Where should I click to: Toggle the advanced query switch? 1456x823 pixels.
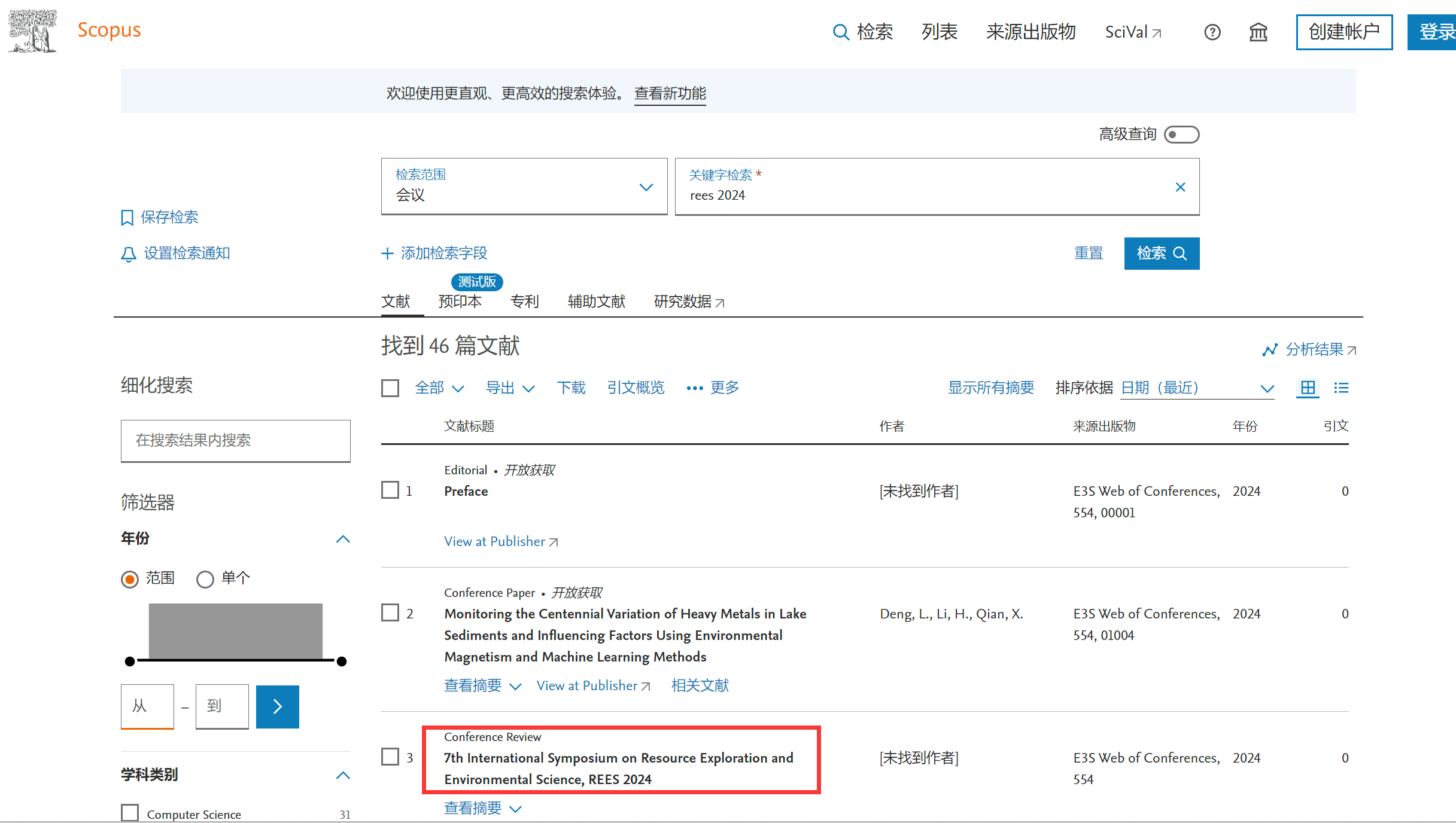(x=1181, y=135)
